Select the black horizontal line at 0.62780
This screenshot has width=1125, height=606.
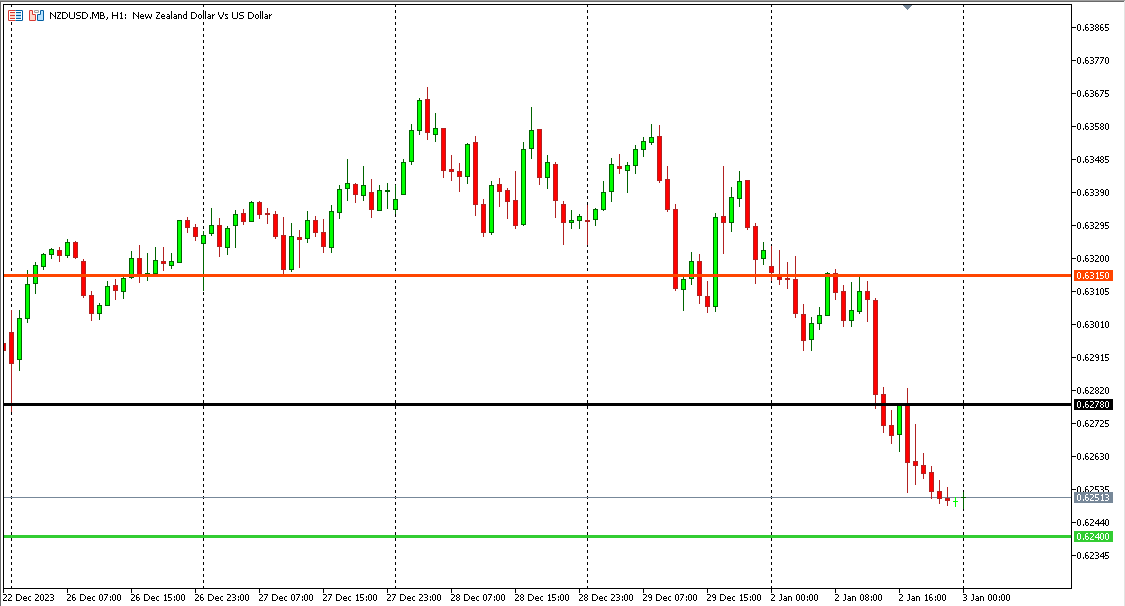[x=500, y=404]
